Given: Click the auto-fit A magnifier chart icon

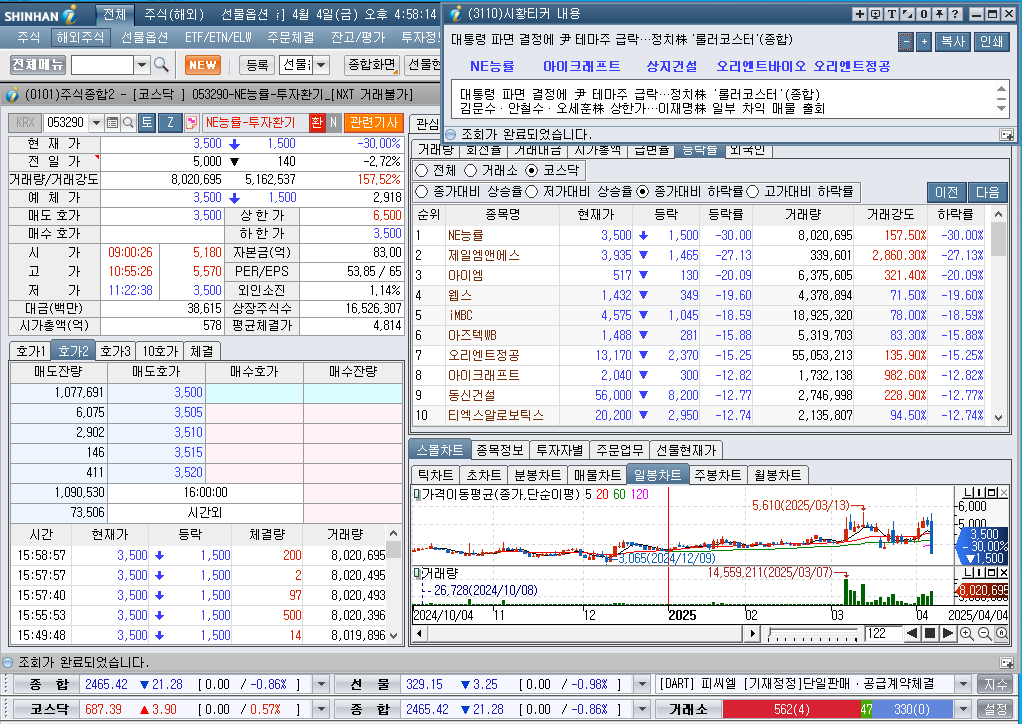Looking at the screenshot, I should click(1002, 633).
